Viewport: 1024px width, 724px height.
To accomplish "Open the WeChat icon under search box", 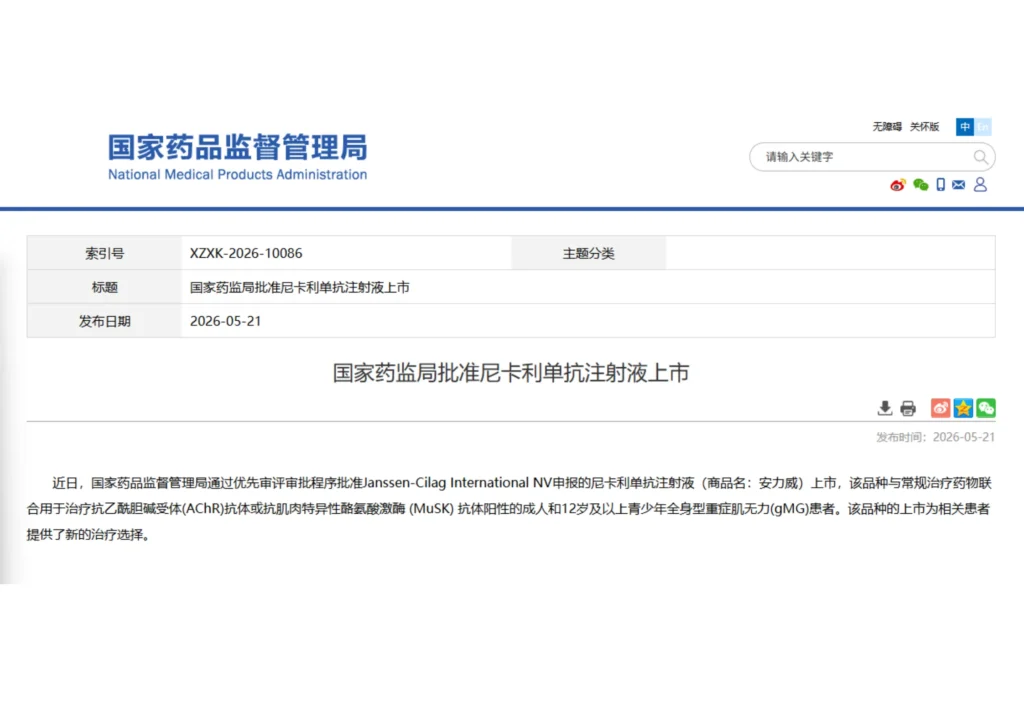I will [921, 185].
